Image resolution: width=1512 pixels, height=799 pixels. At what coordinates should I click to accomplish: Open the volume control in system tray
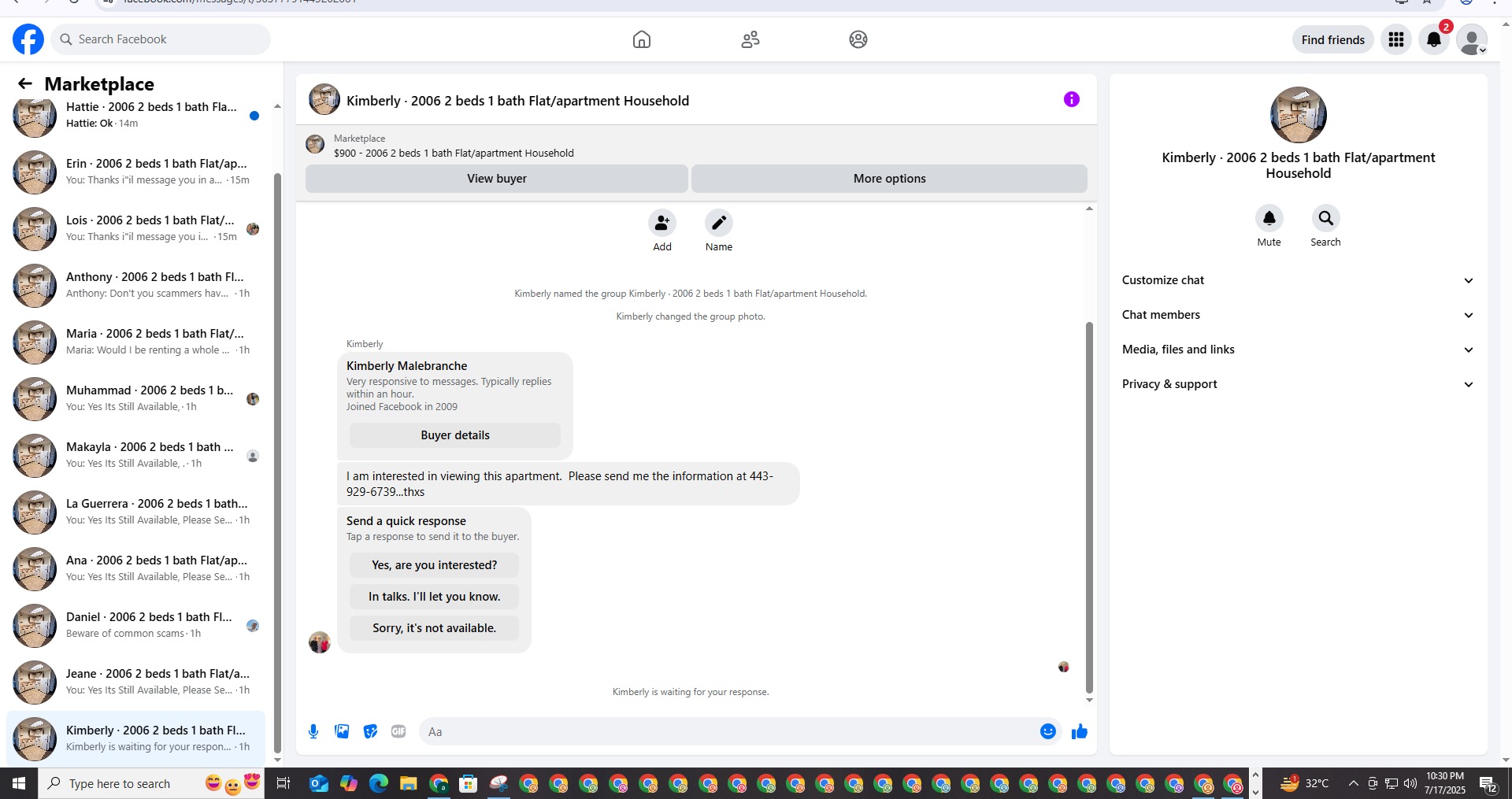click(1410, 783)
